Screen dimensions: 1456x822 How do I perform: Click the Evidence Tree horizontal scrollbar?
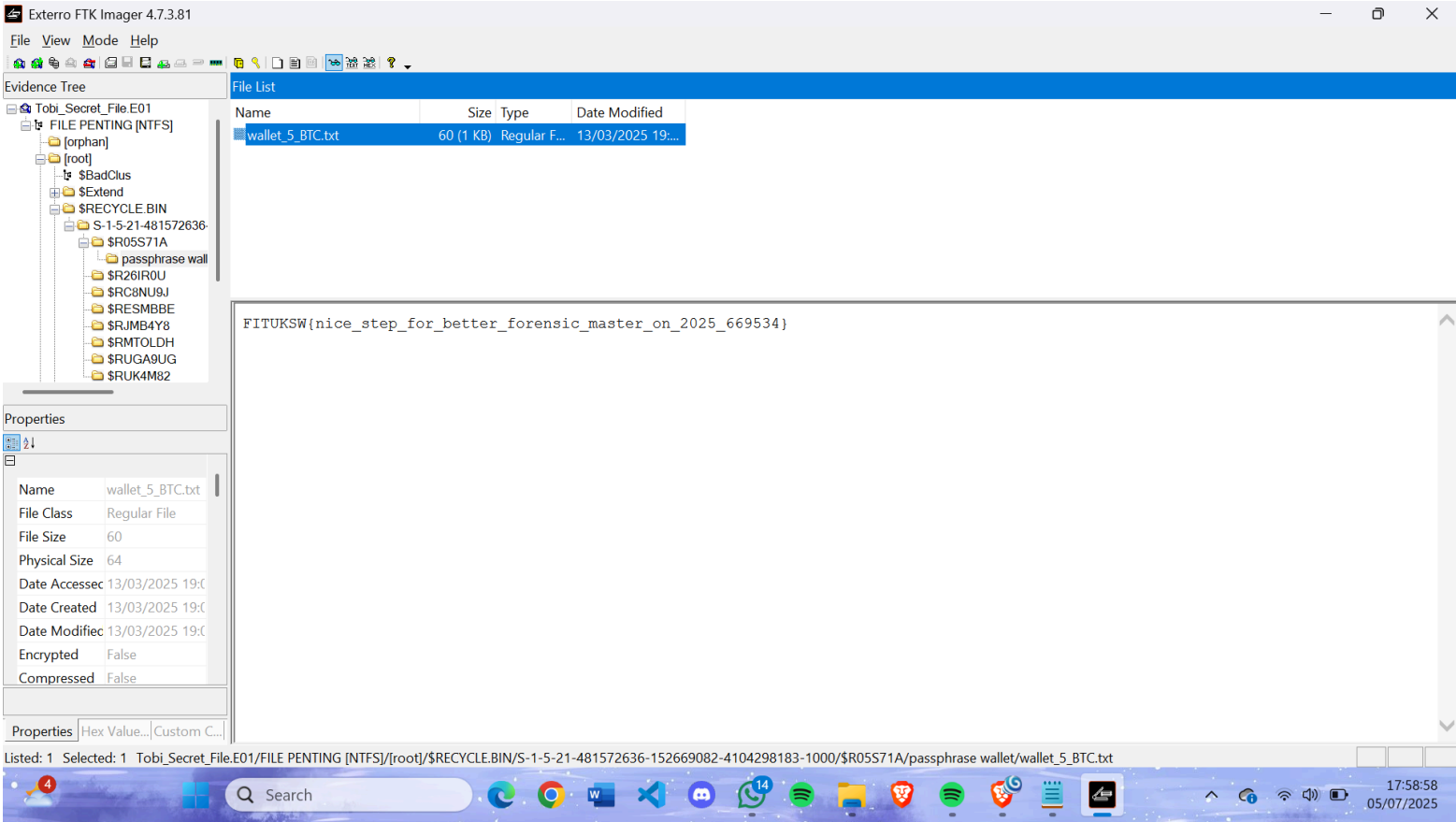click(x=68, y=392)
